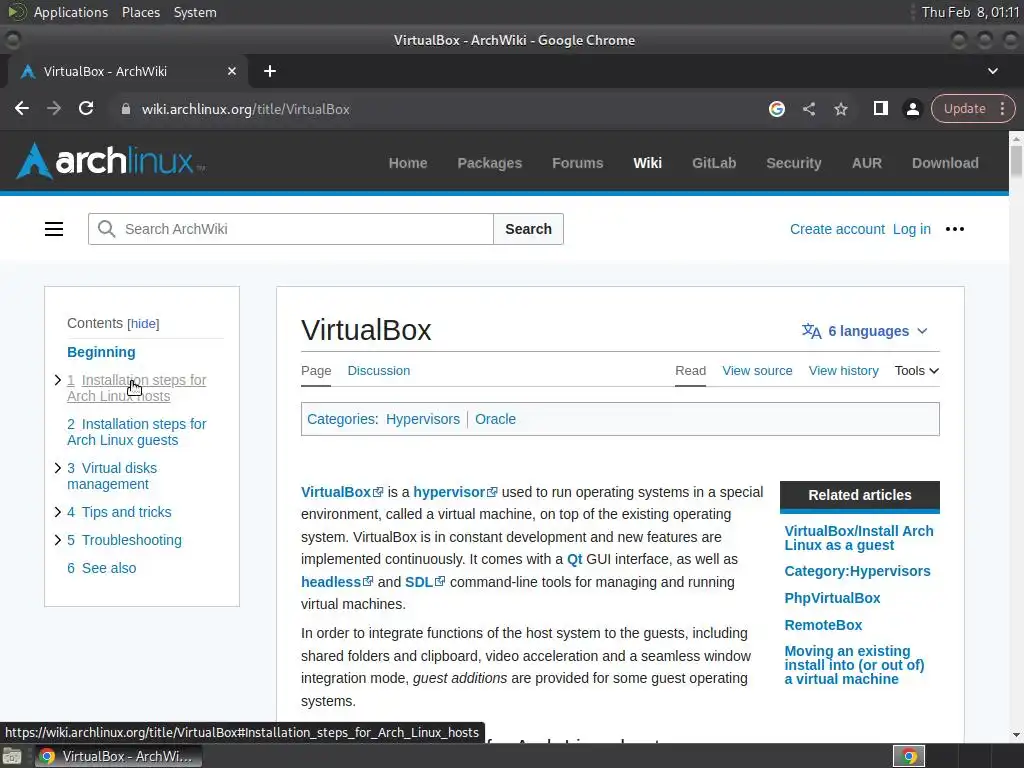
Task: Jump to Beginning in Contents
Action: coord(101,352)
